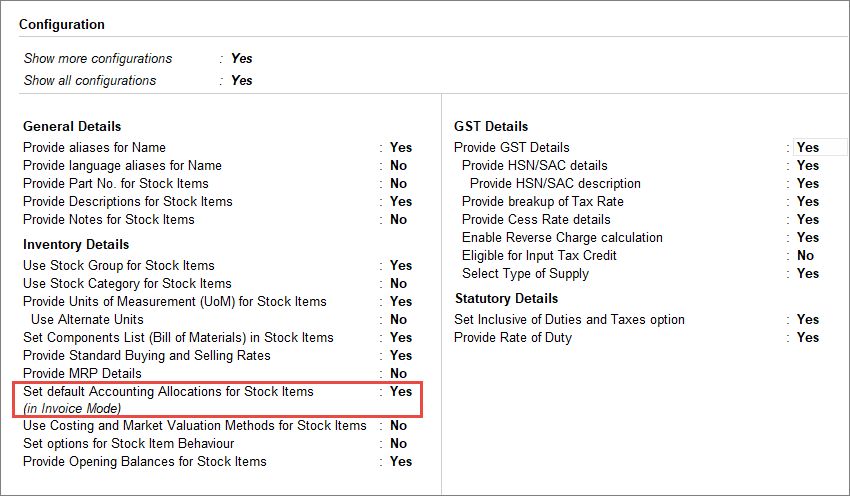Toggle Provide Notes for Stock Items value
The width and height of the screenshot is (850, 496).
tap(398, 220)
